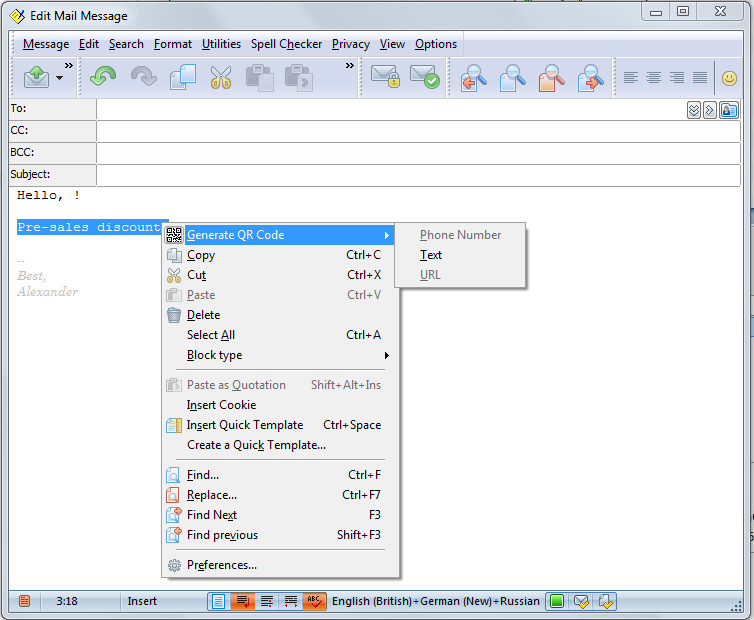The image size is (754, 620).
Task: Click the envelope with padlock encrypt icon
Action: [384, 78]
